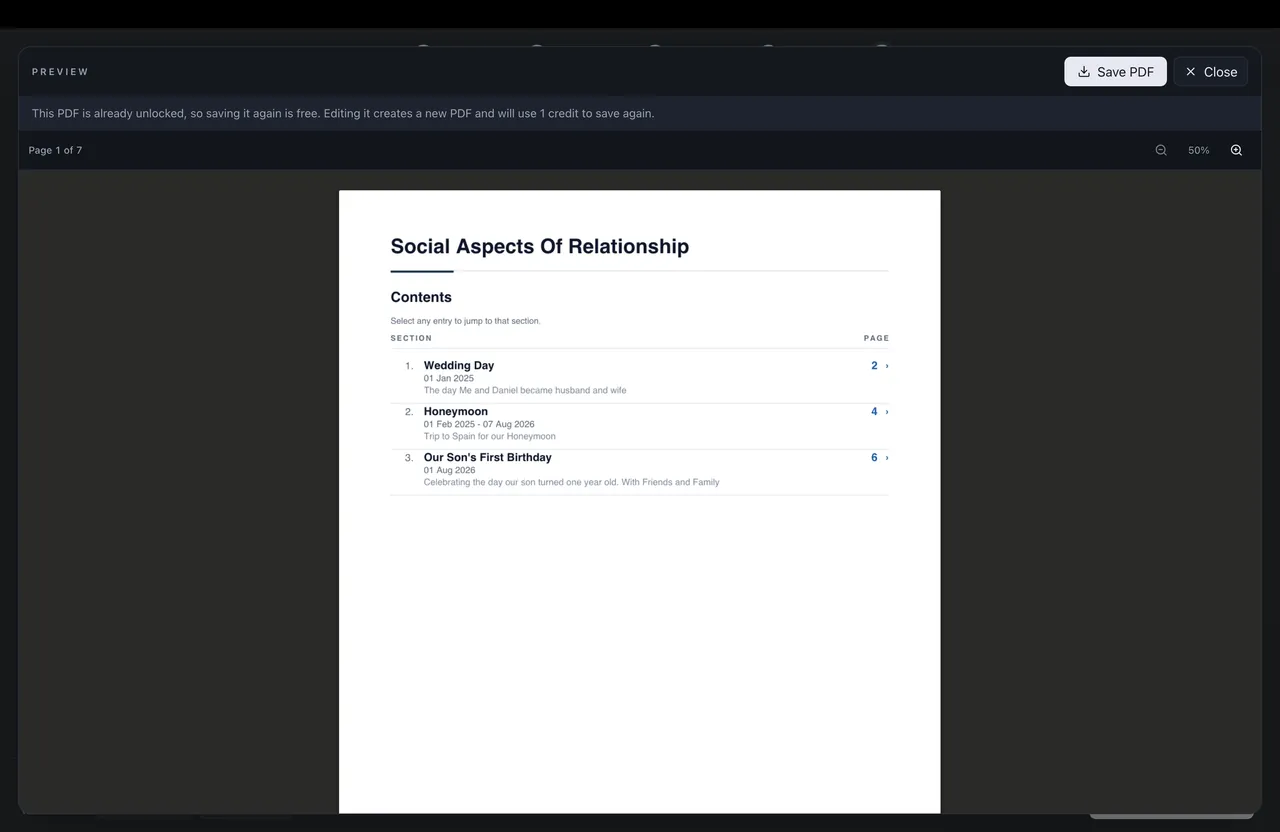
Task: Click the Page 1 of 7 indicator
Action: [x=55, y=150]
